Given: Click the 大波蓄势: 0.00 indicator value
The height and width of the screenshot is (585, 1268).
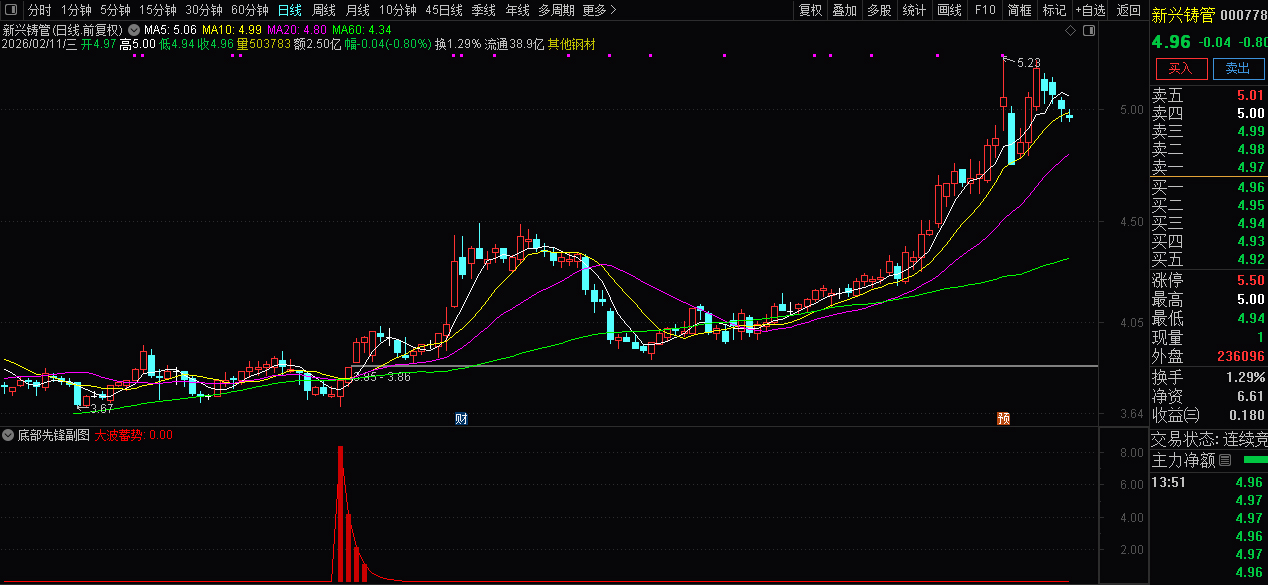Looking at the screenshot, I should tap(134, 436).
